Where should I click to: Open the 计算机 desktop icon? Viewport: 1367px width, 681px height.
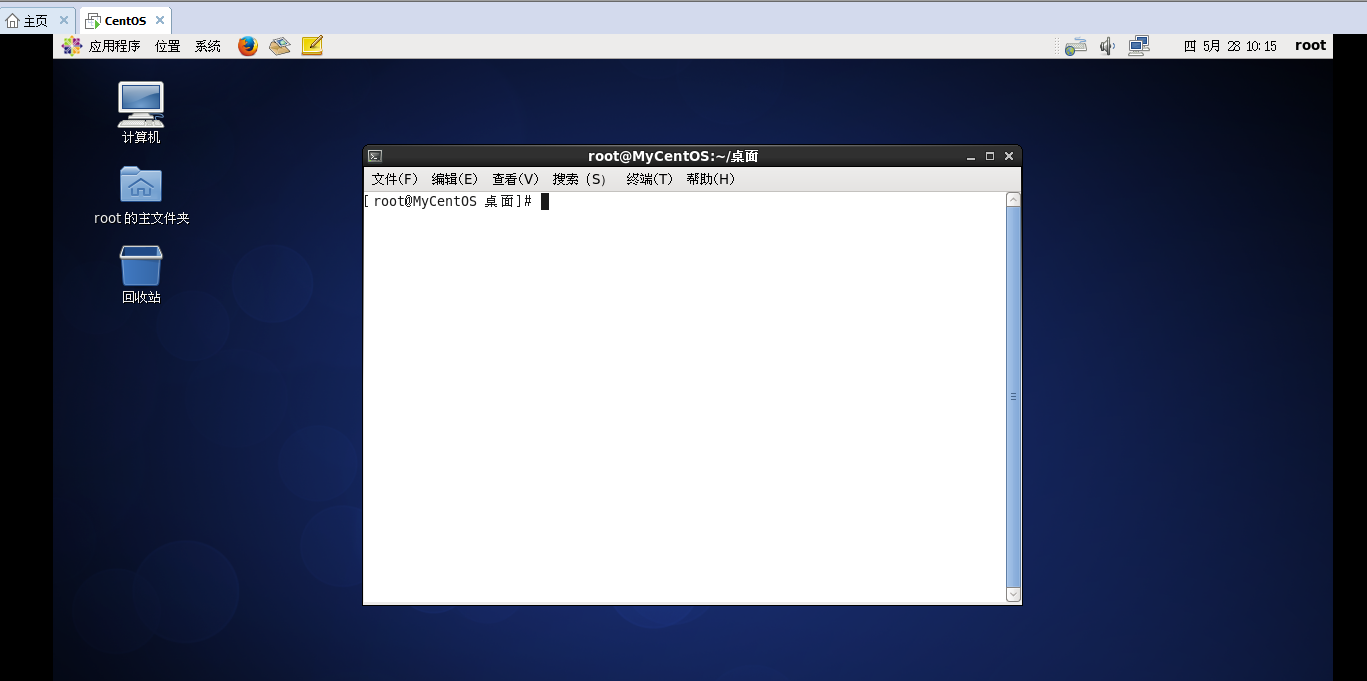(139, 103)
